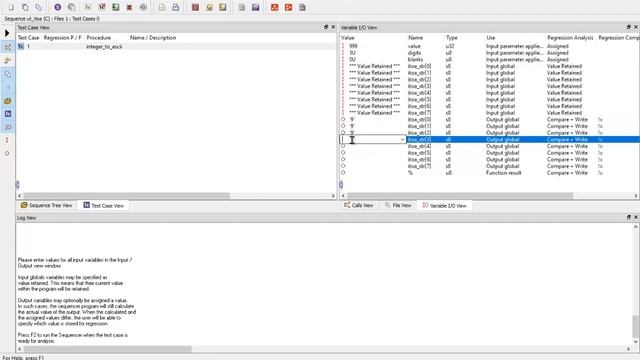Click the blue save disk toolbar icon
This screenshot has width=640, height=360.
tap(256, 7)
